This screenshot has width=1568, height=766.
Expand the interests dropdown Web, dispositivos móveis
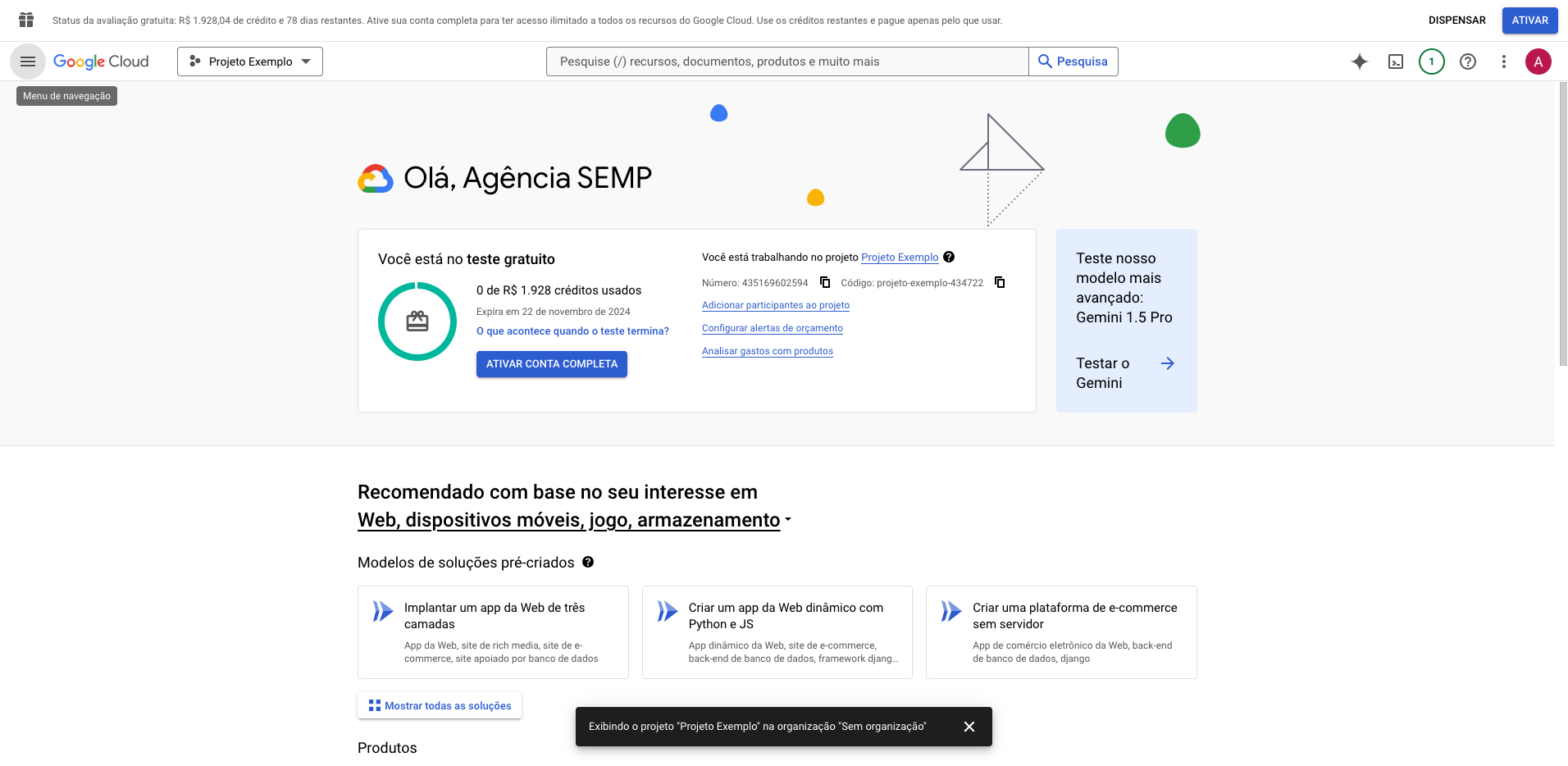pyautogui.click(x=575, y=520)
